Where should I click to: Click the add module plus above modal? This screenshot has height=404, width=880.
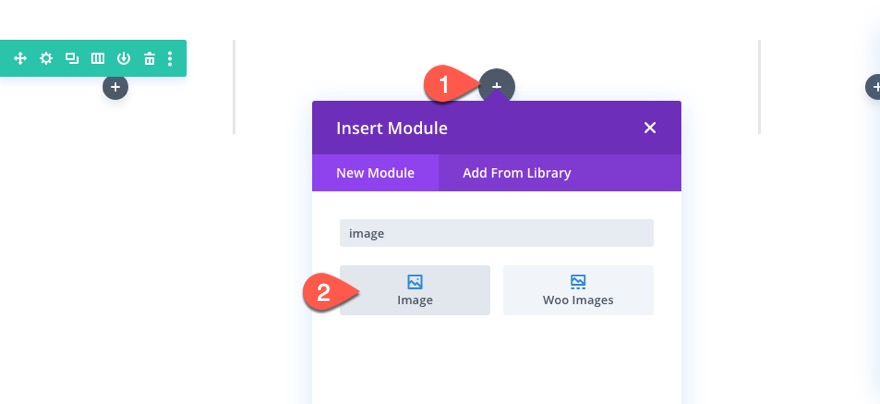pyautogui.click(x=497, y=86)
